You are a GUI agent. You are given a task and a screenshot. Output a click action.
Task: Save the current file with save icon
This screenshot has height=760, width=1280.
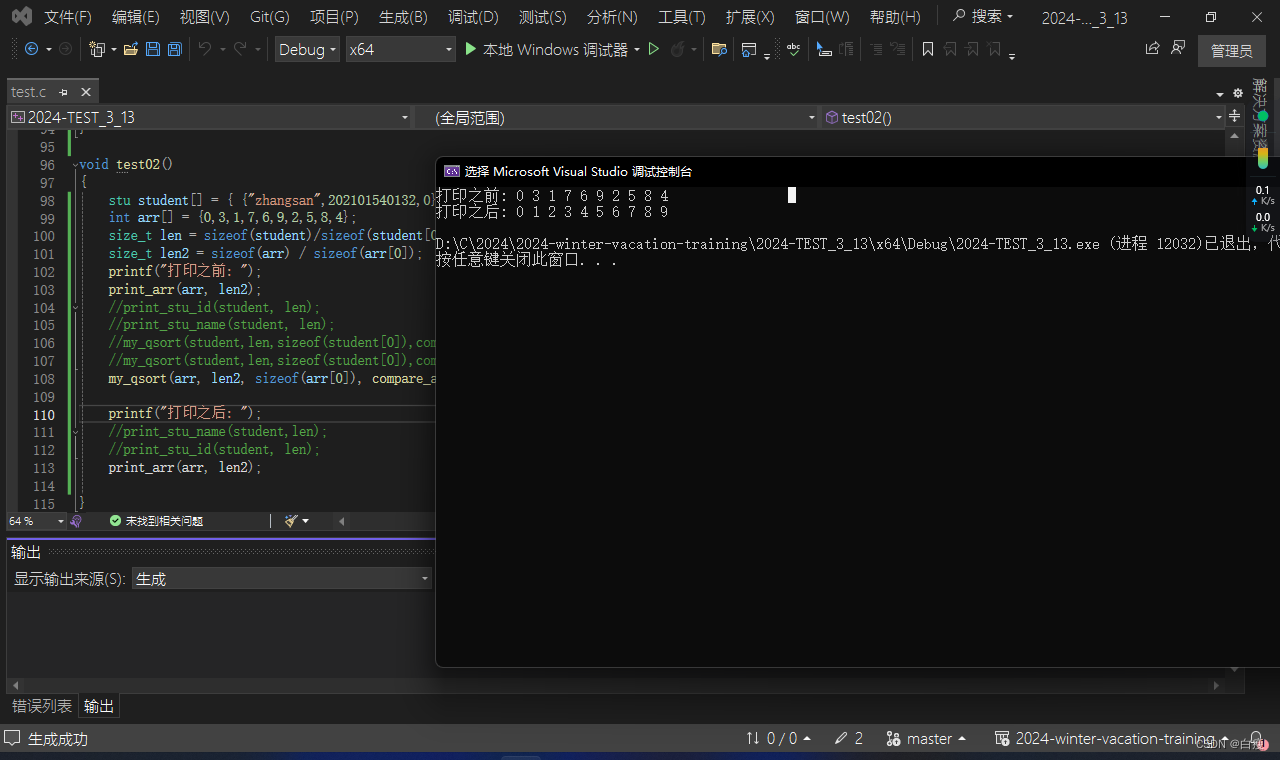[153, 49]
